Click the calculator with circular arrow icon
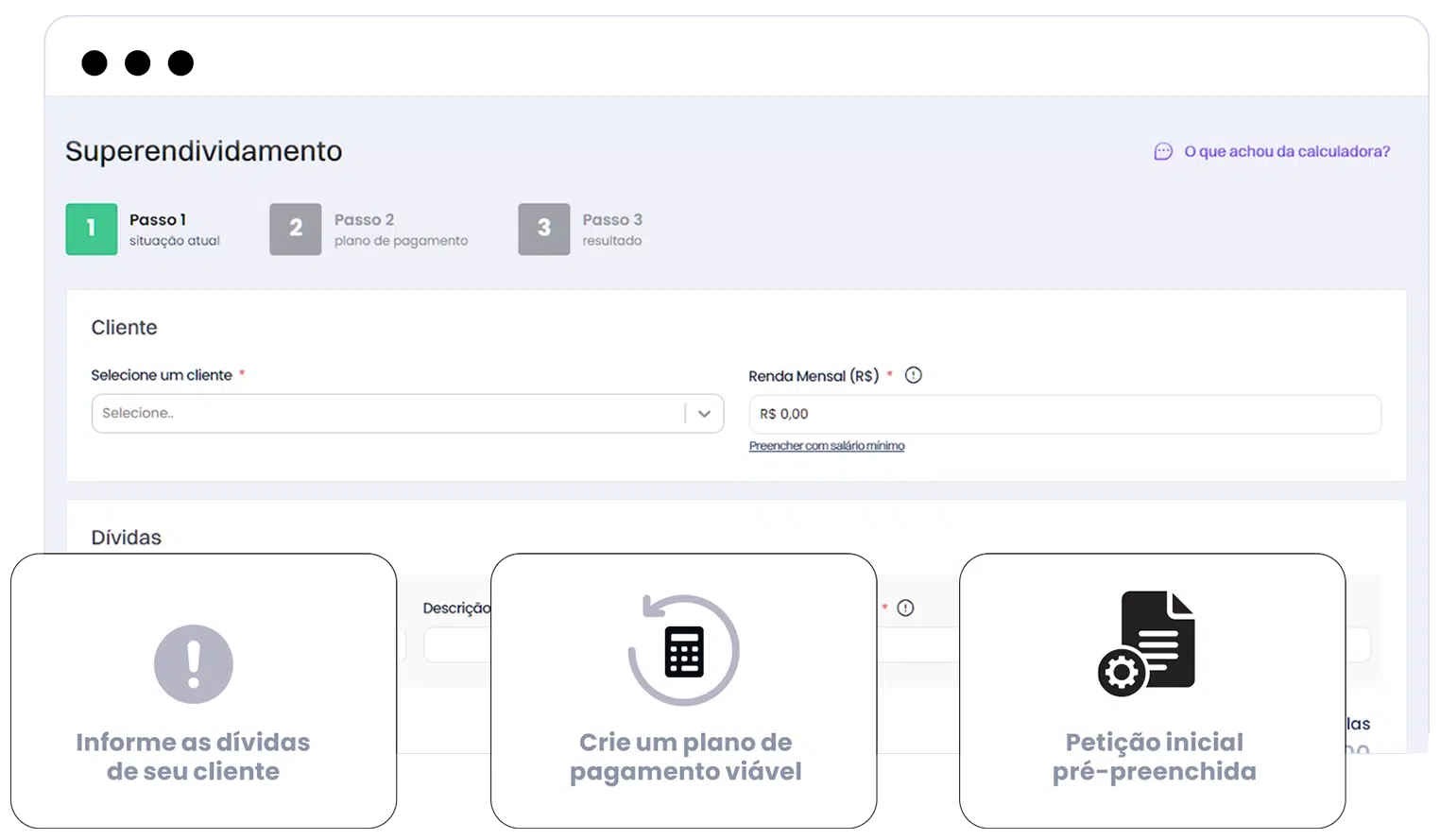 pos(683,650)
